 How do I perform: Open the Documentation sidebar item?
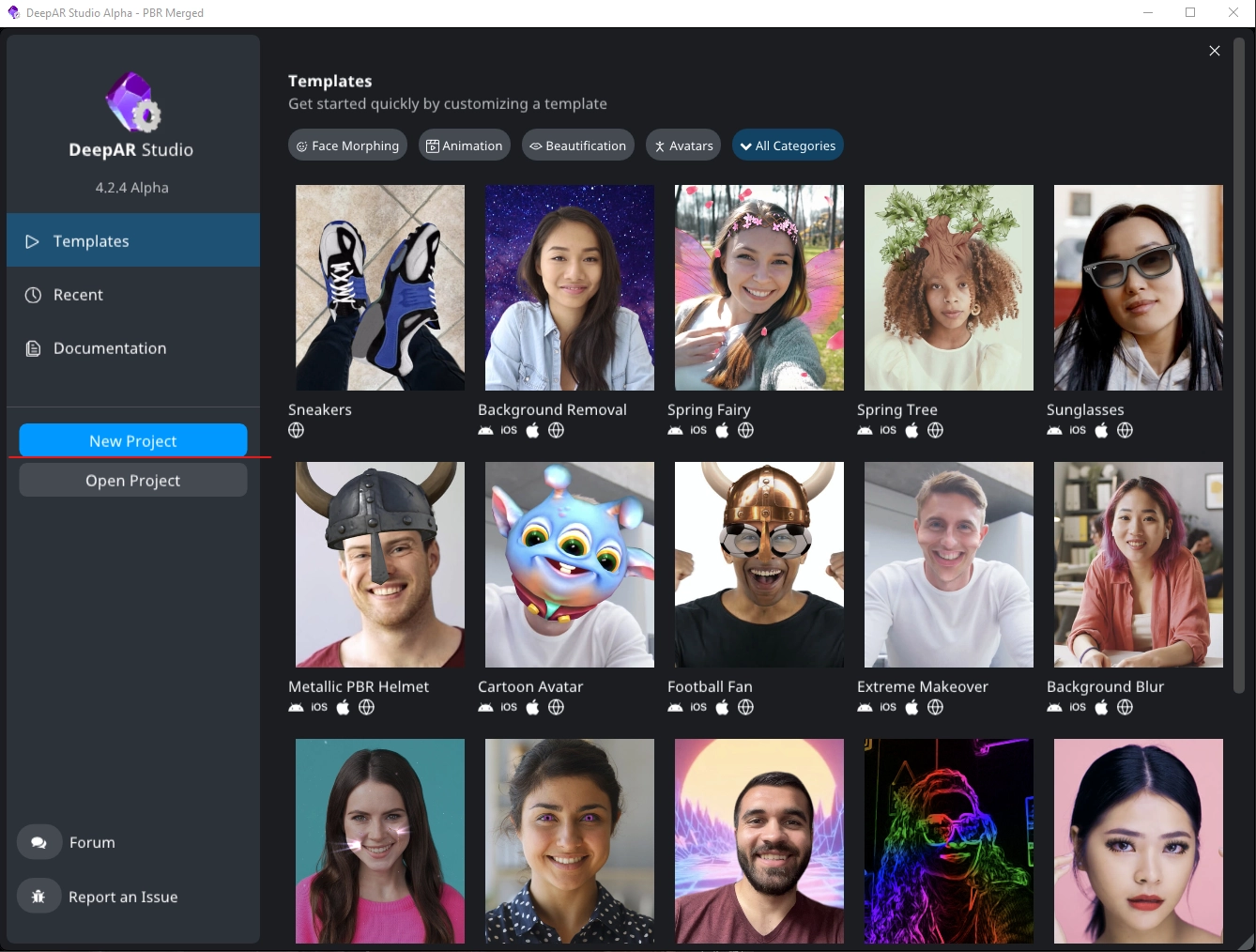(133, 348)
